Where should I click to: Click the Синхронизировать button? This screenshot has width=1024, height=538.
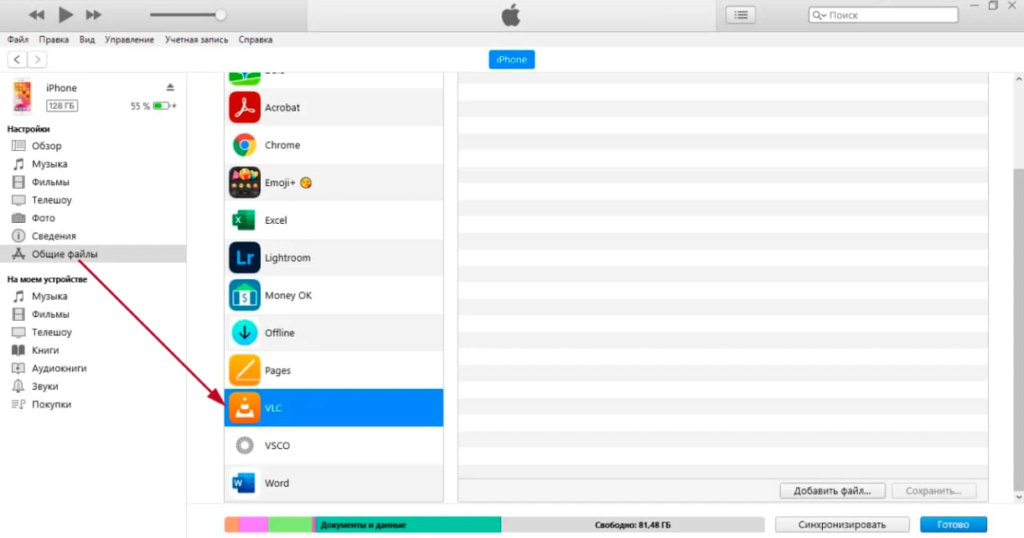point(842,525)
